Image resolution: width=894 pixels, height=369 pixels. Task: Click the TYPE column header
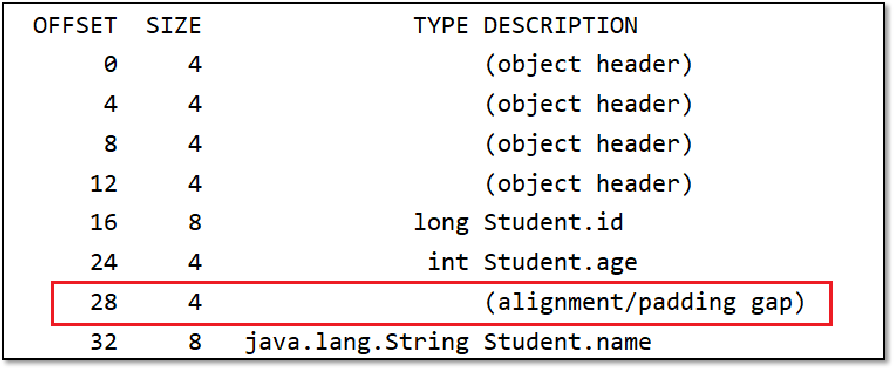(x=441, y=26)
